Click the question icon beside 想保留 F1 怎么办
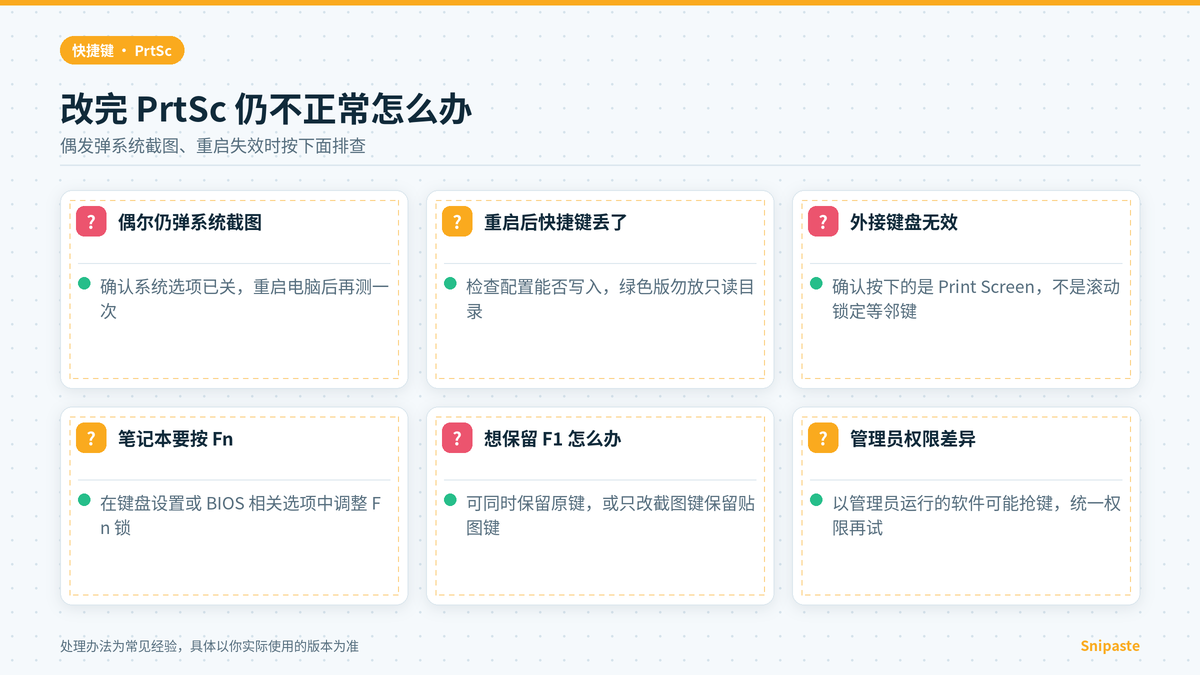This screenshot has height=675, width=1200. [x=457, y=438]
